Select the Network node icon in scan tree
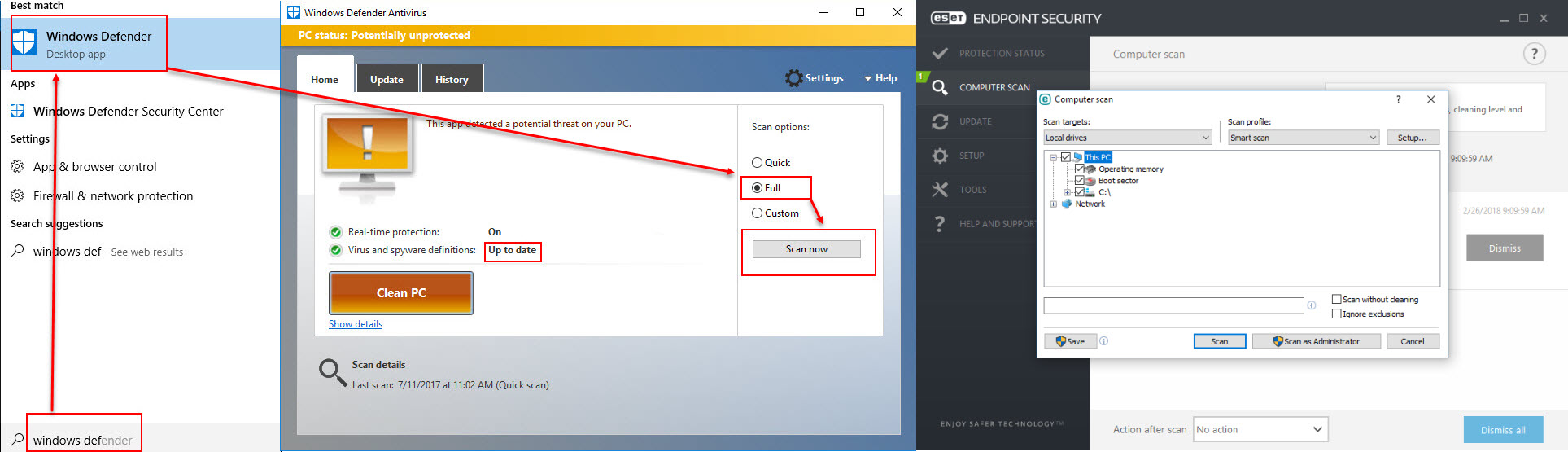This screenshot has height=452, width=1568. coord(1067,204)
